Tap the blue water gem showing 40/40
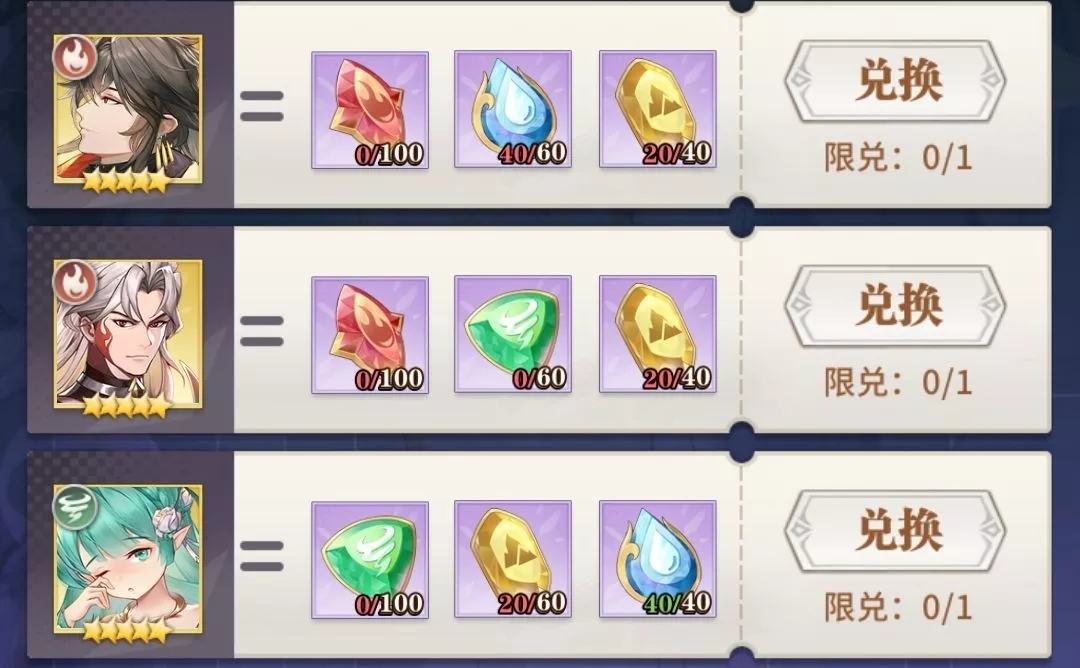 pyautogui.click(x=658, y=559)
